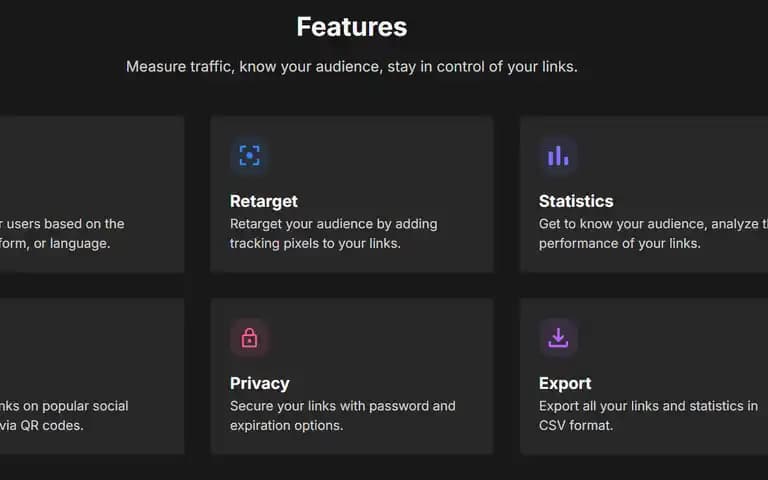
Task: Click the Features page title
Action: pos(352,27)
